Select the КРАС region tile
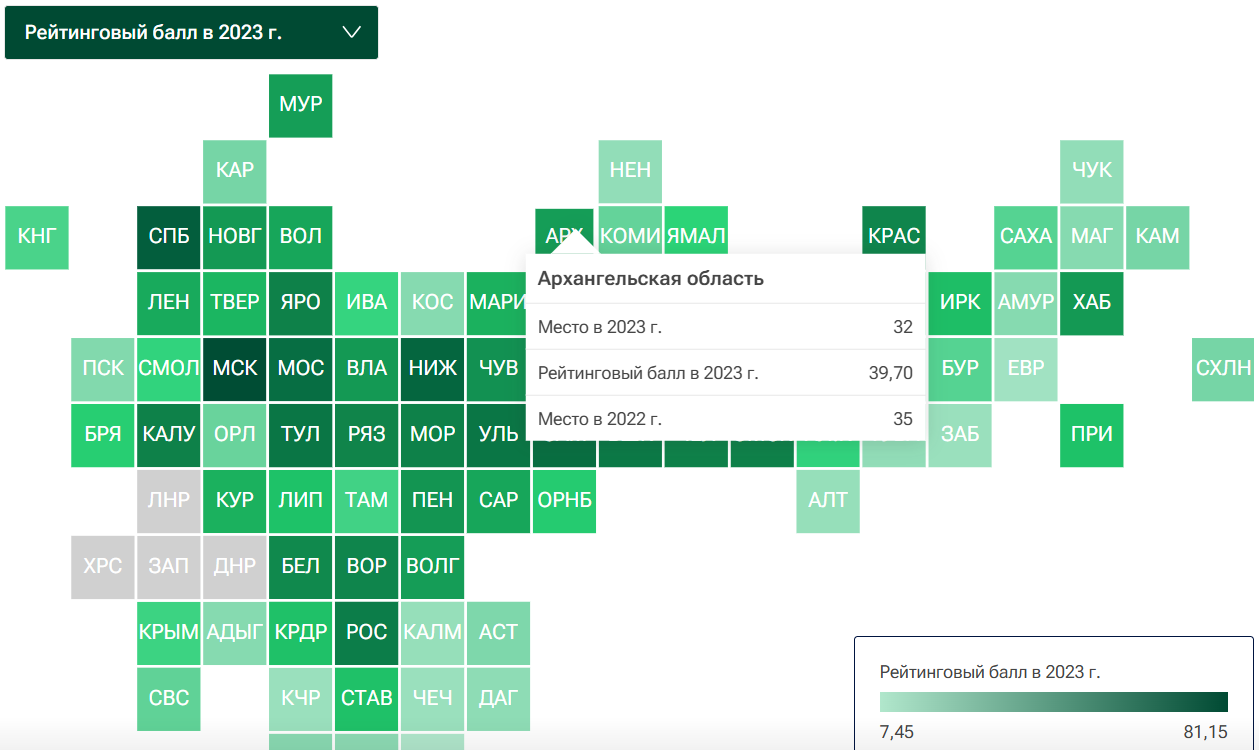This screenshot has width=1259, height=750. tap(894, 237)
